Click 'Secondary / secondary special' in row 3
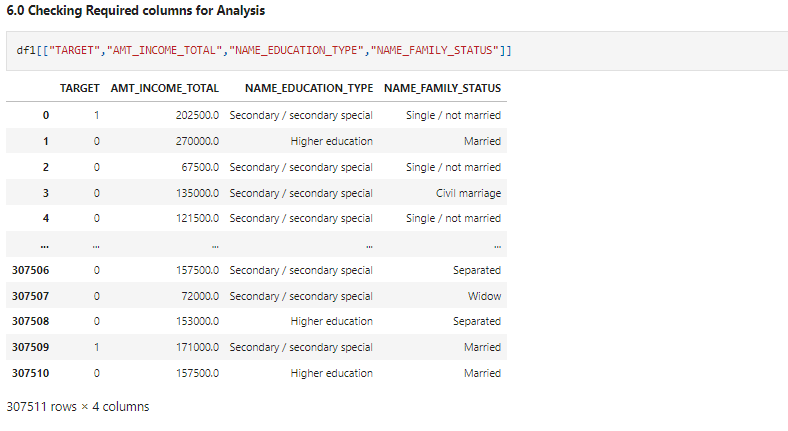 pos(301,193)
